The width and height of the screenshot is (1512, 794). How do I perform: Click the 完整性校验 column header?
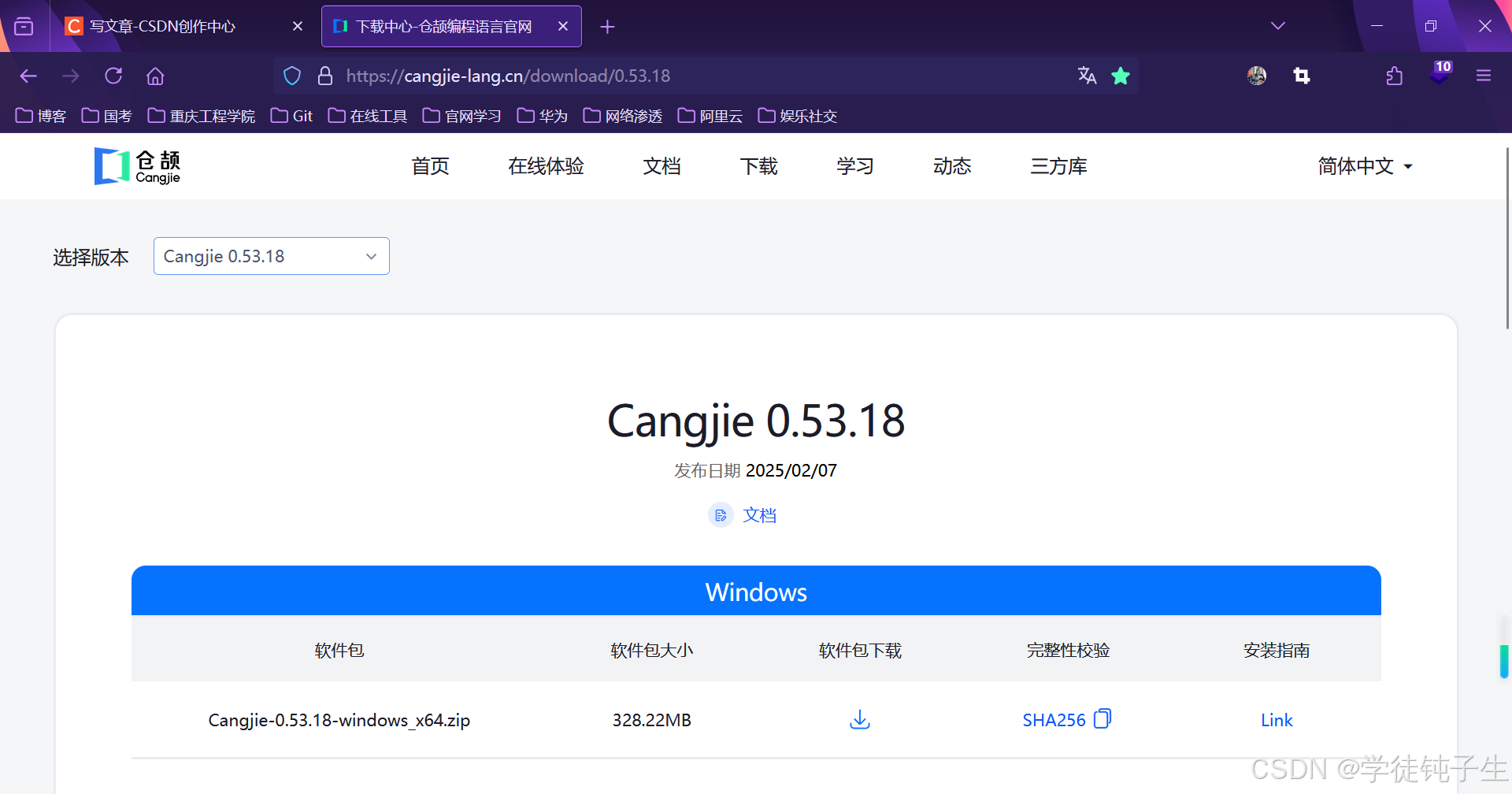click(1068, 651)
